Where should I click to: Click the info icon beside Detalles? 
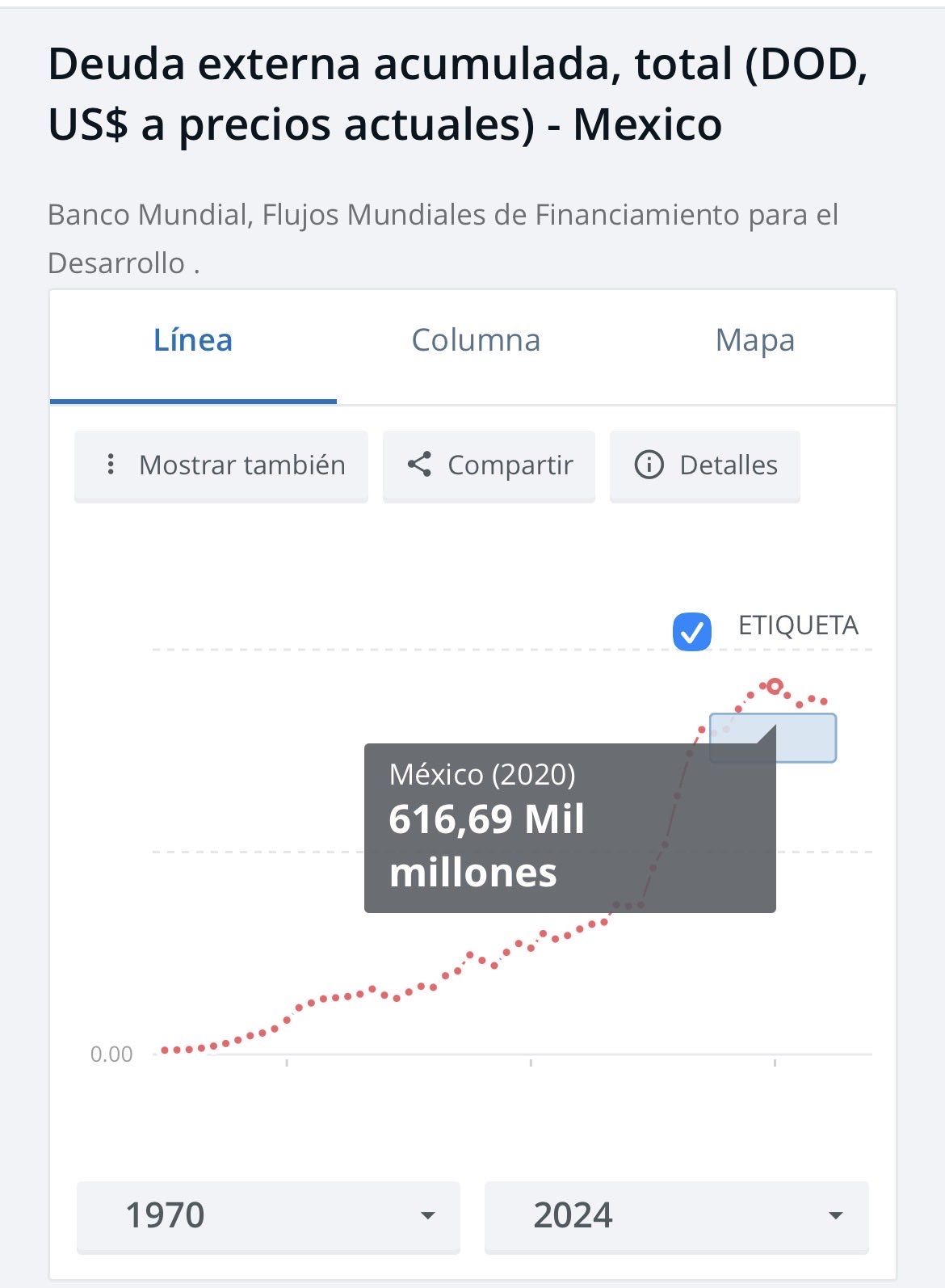click(649, 465)
